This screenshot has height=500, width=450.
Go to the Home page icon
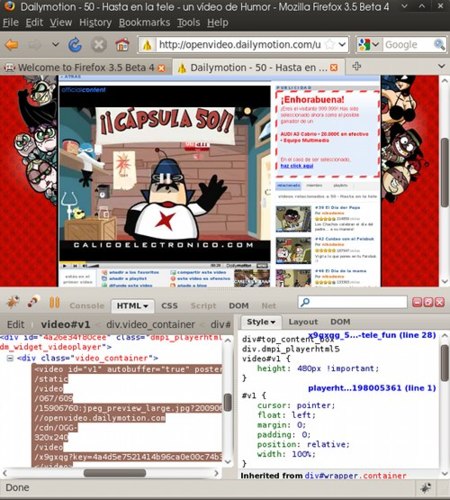[122, 44]
